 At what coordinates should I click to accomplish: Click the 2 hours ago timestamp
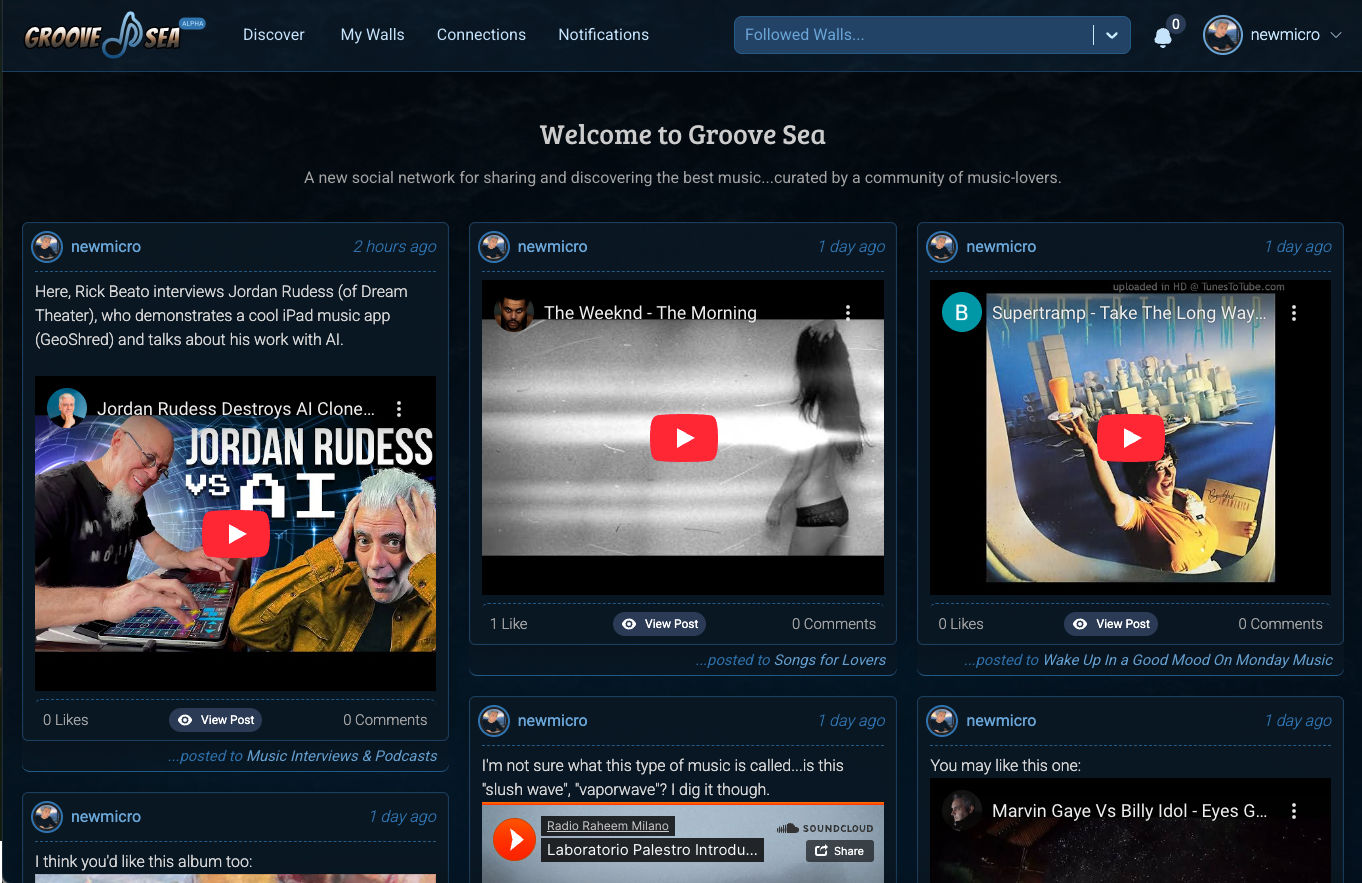point(395,246)
